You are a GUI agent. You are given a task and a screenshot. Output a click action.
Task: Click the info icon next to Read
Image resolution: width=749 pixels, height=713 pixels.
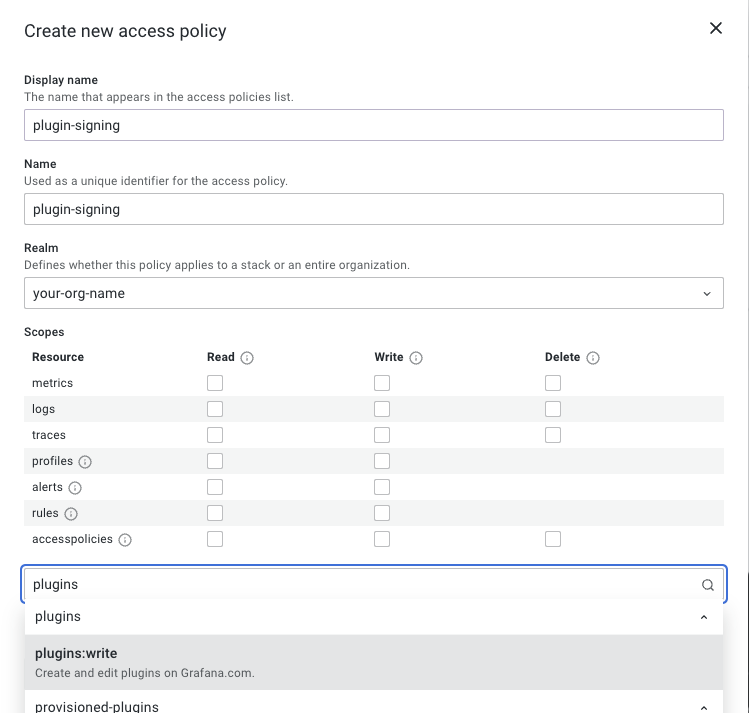coord(247,358)
